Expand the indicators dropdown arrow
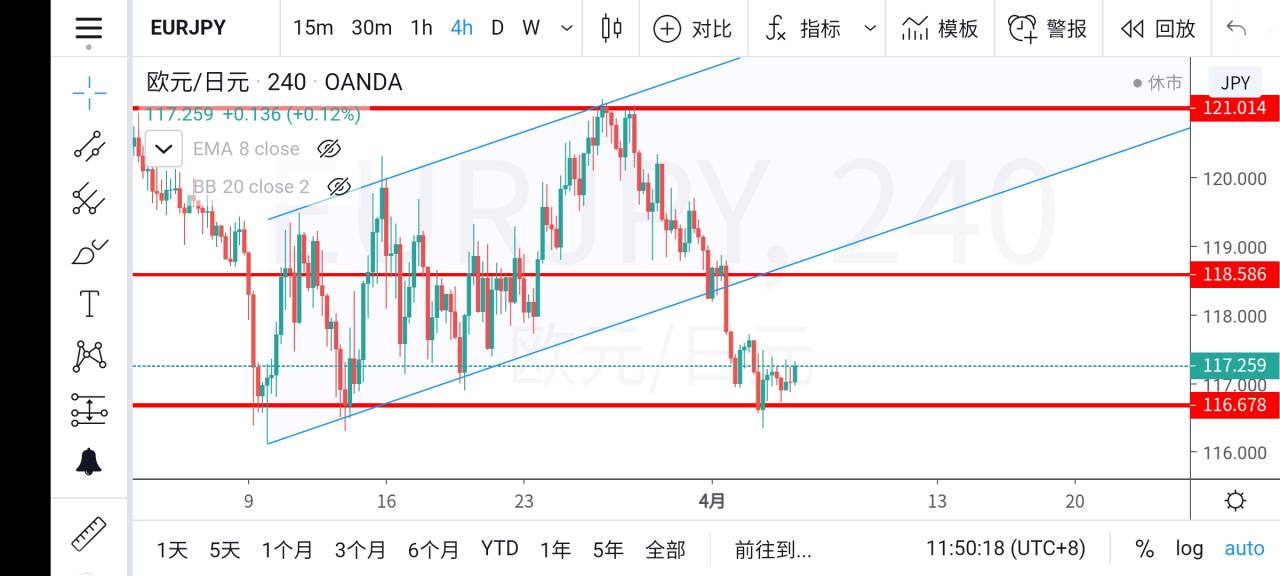 coord(869,28)
